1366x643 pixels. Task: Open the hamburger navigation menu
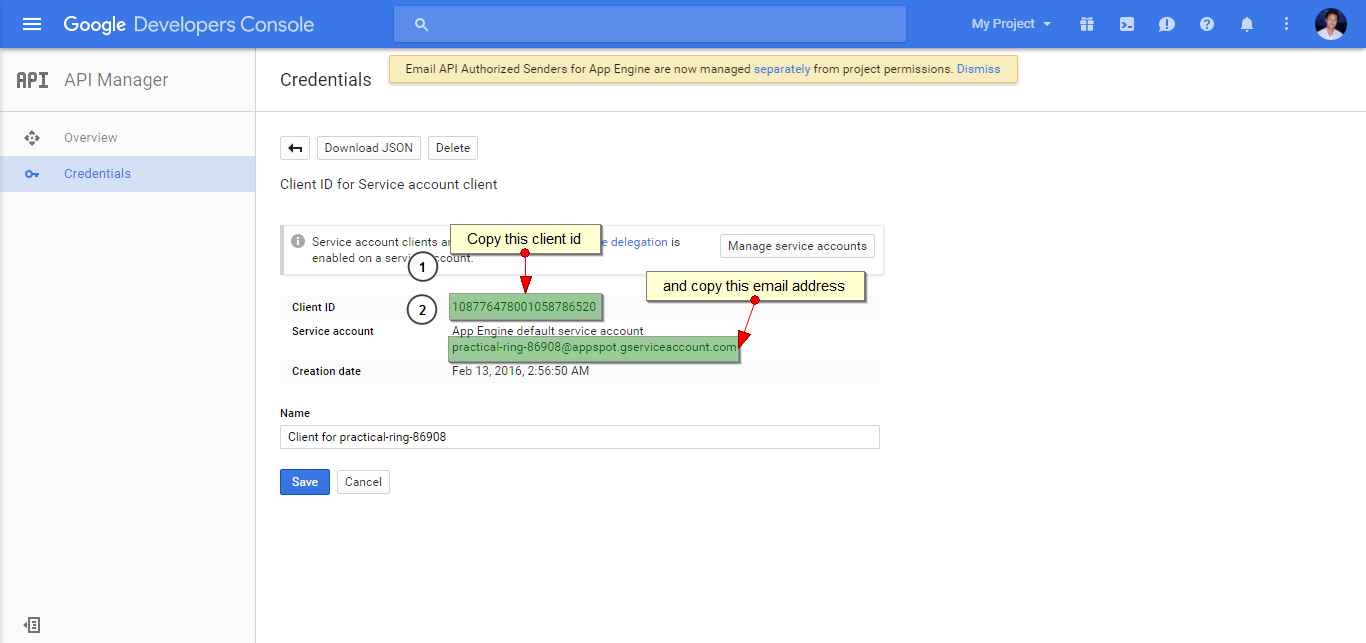(32, 24)
